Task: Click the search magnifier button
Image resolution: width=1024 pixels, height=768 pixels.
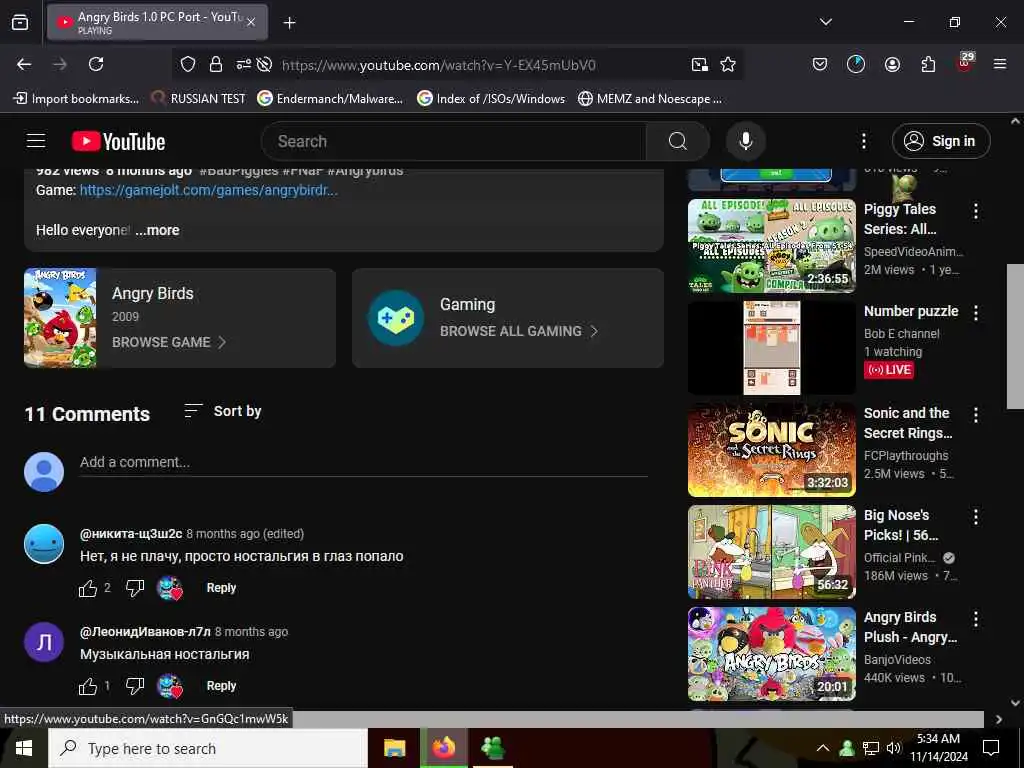Action: [x=678, y=141]
